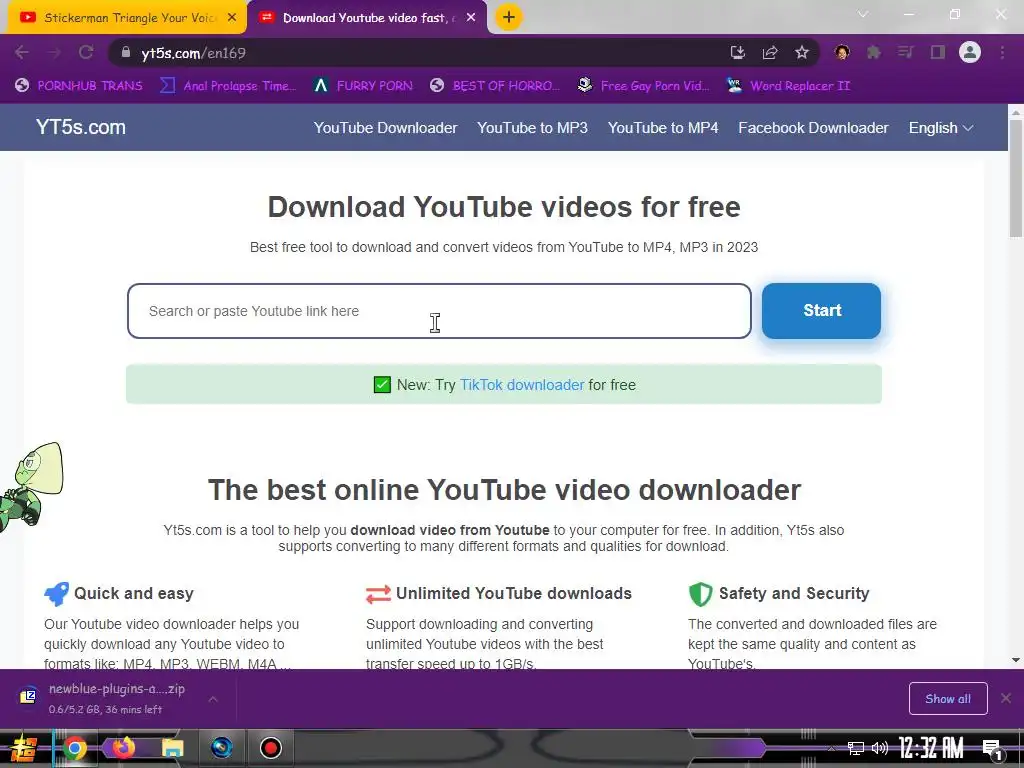Viewport: 1024px width, 768px height.
Task: Show hidden tray icons chevron
Action: (x=831, y=748)
